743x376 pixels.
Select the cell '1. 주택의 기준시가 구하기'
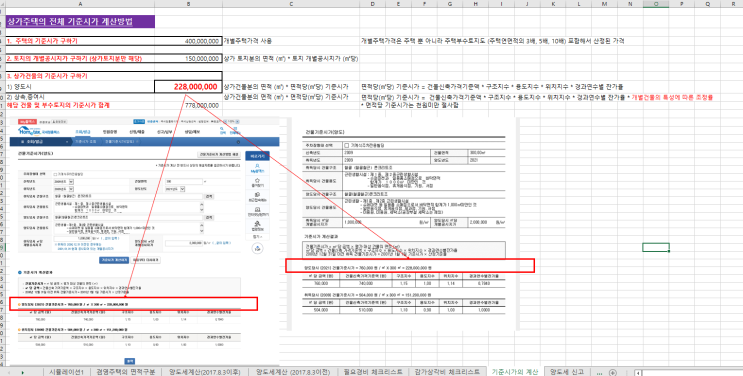click(x=80, y=41)
